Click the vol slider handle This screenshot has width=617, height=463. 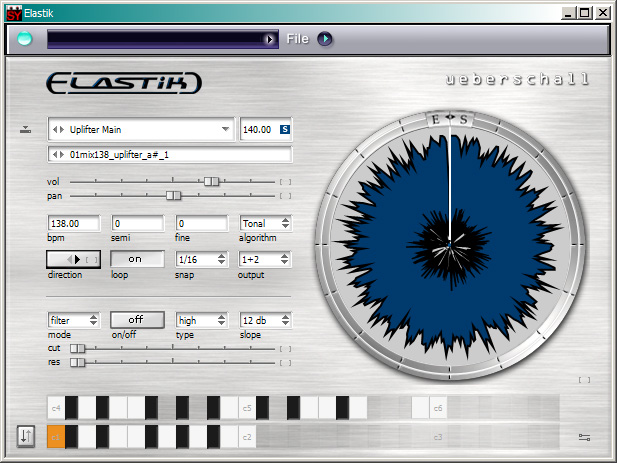211,181
